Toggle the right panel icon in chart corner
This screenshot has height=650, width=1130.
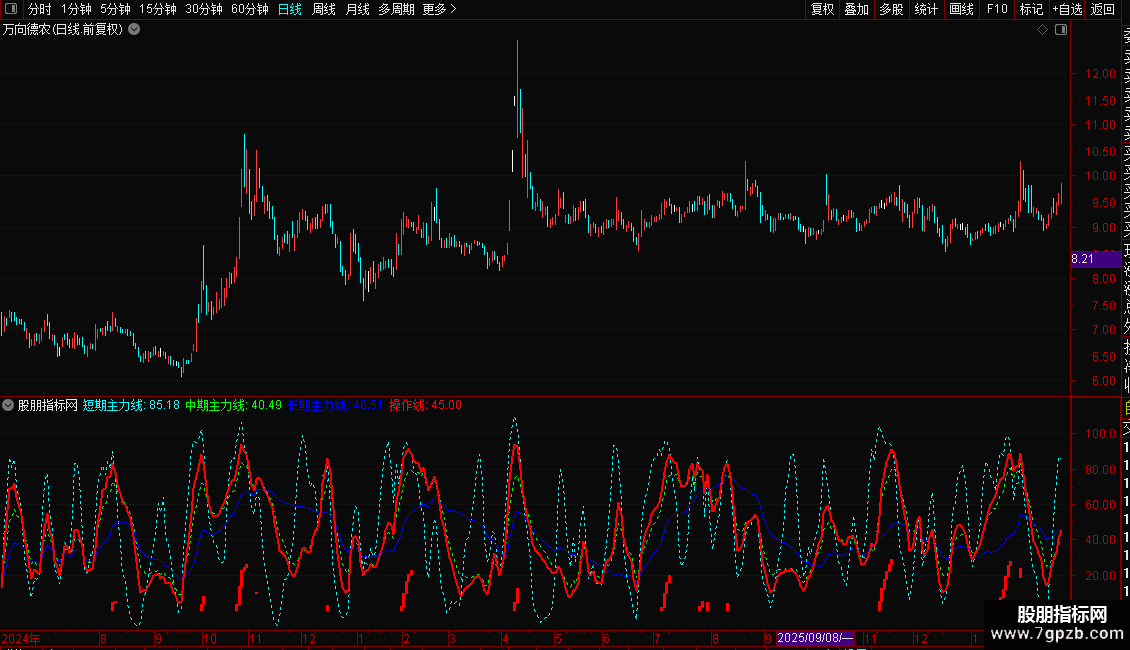tap(1061, 30)
